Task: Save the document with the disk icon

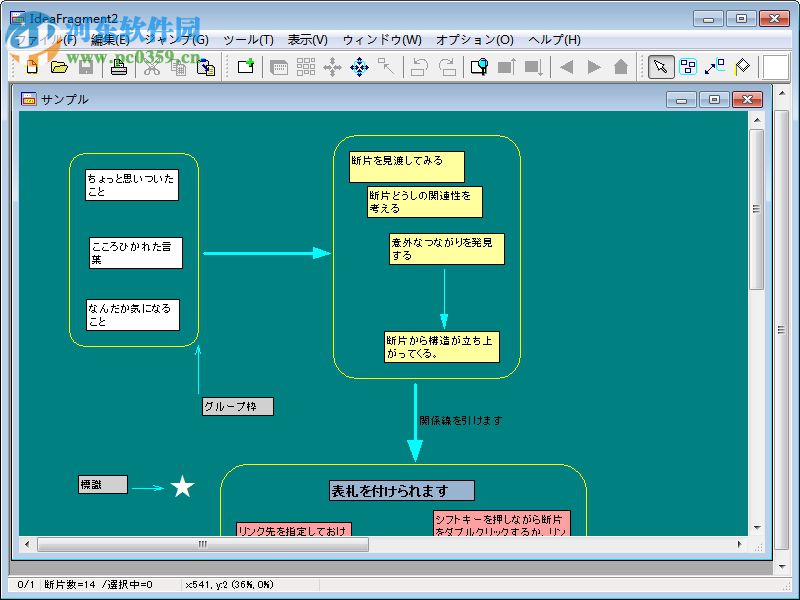Action: pyautogui.click(x=85, y=67)
